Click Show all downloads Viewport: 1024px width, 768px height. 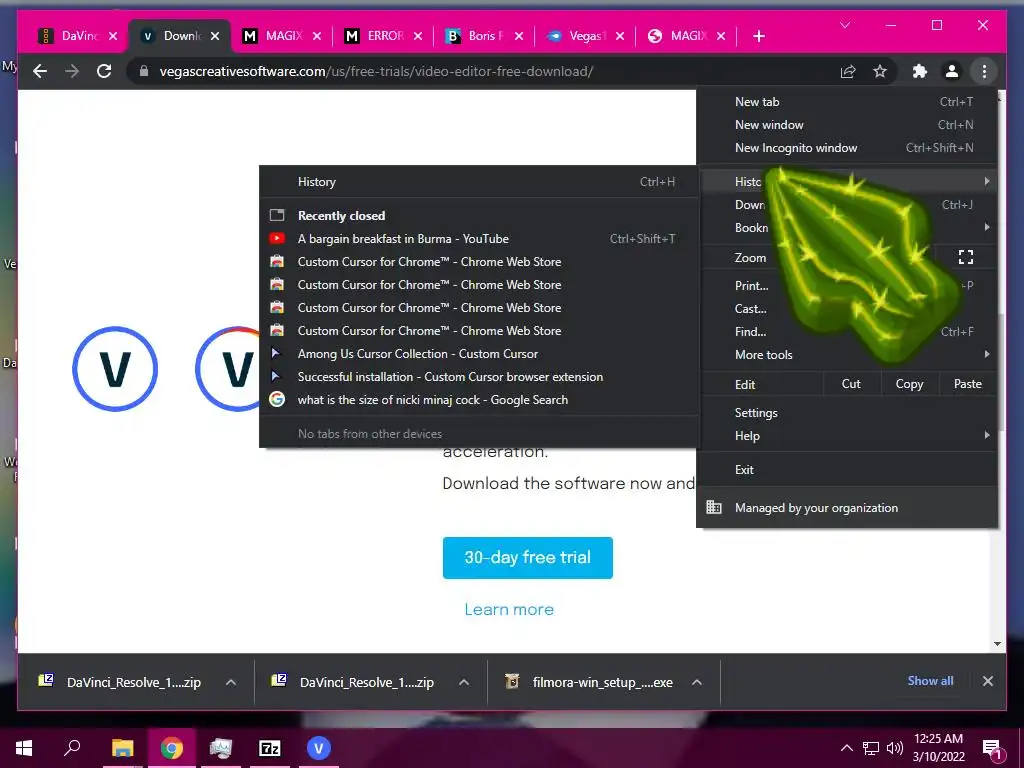(930, 680)
